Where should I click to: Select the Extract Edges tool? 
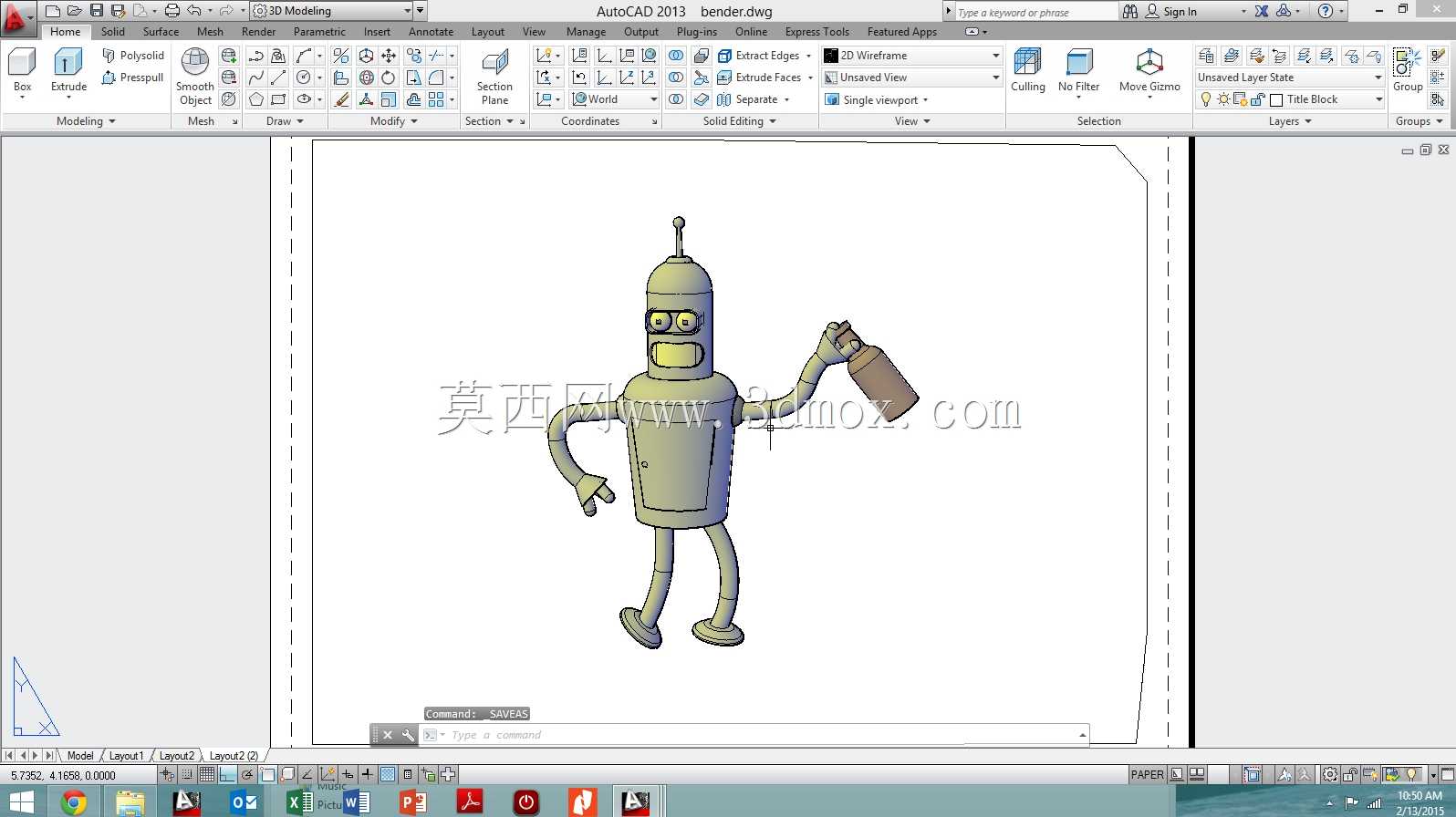[x=764, y=56]
